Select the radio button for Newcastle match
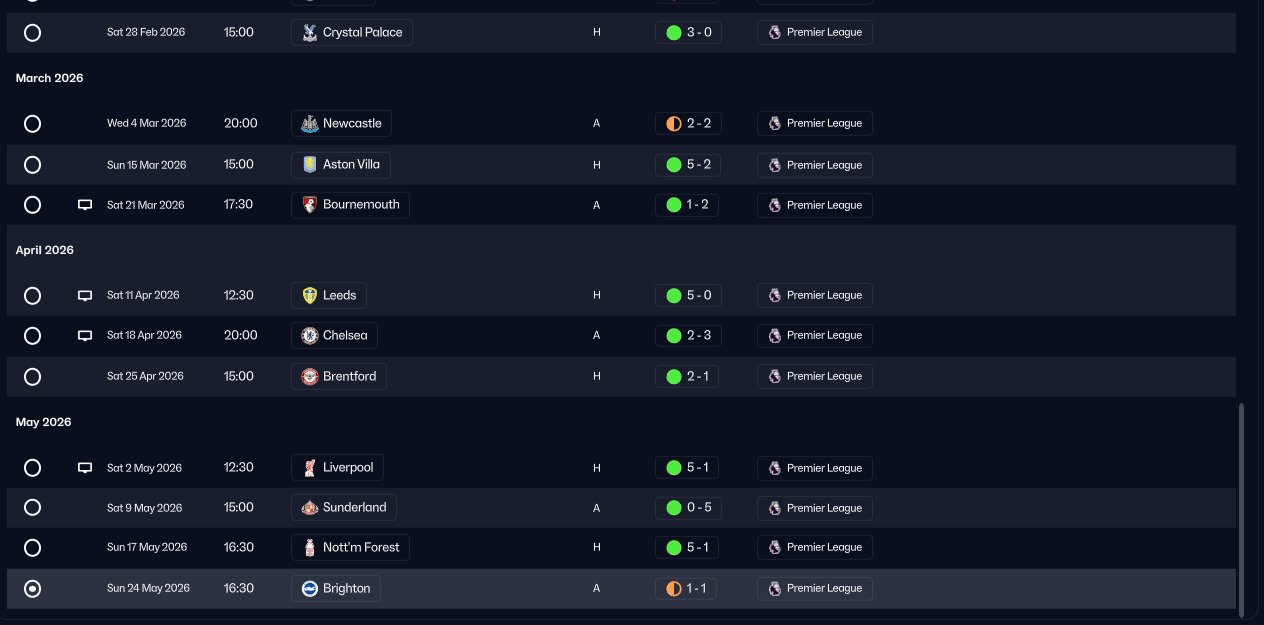Viewport: 1264px width, 625px height. pos(32,124)
